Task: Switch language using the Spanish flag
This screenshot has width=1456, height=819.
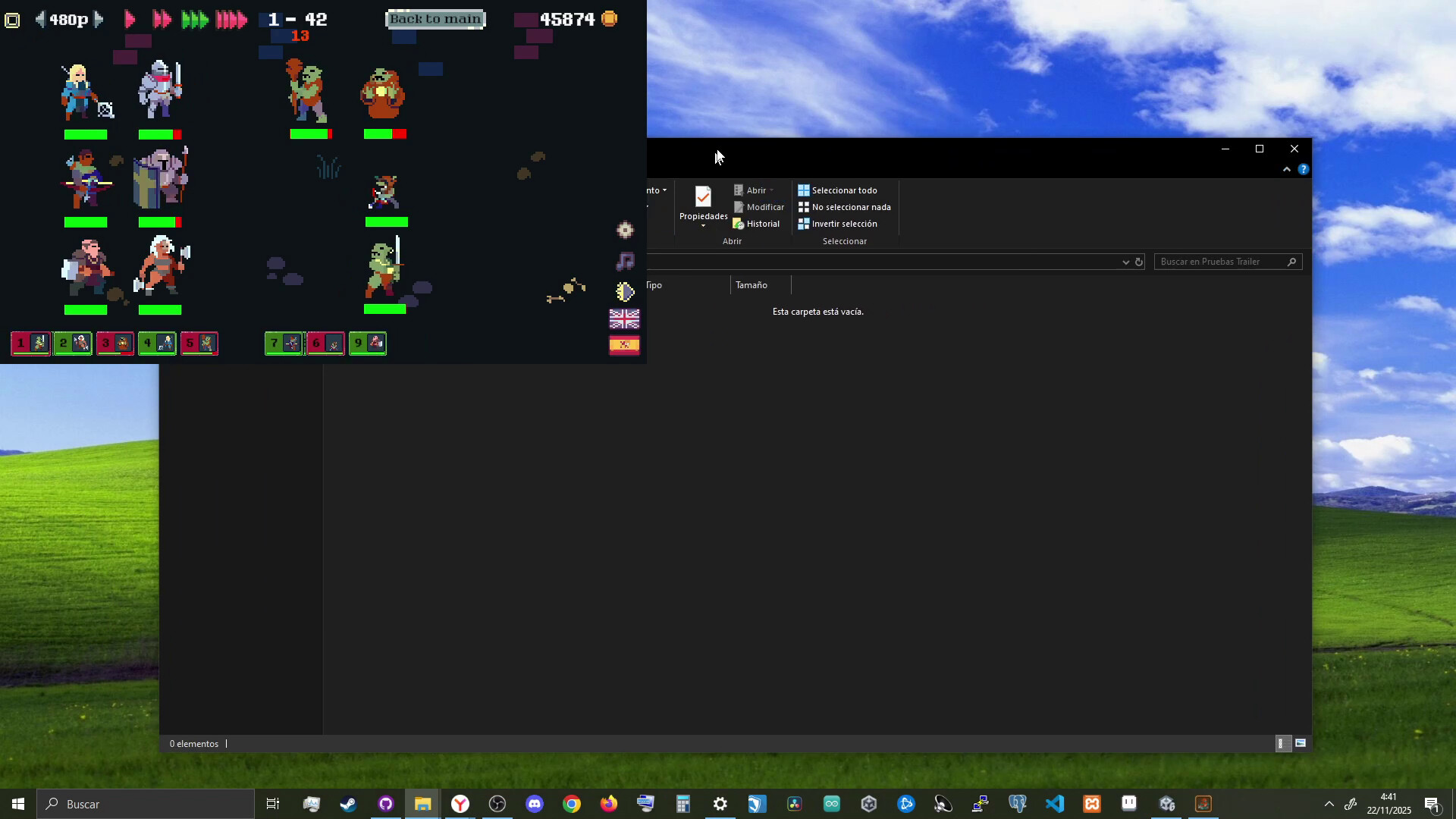Action: pos(624,346)
